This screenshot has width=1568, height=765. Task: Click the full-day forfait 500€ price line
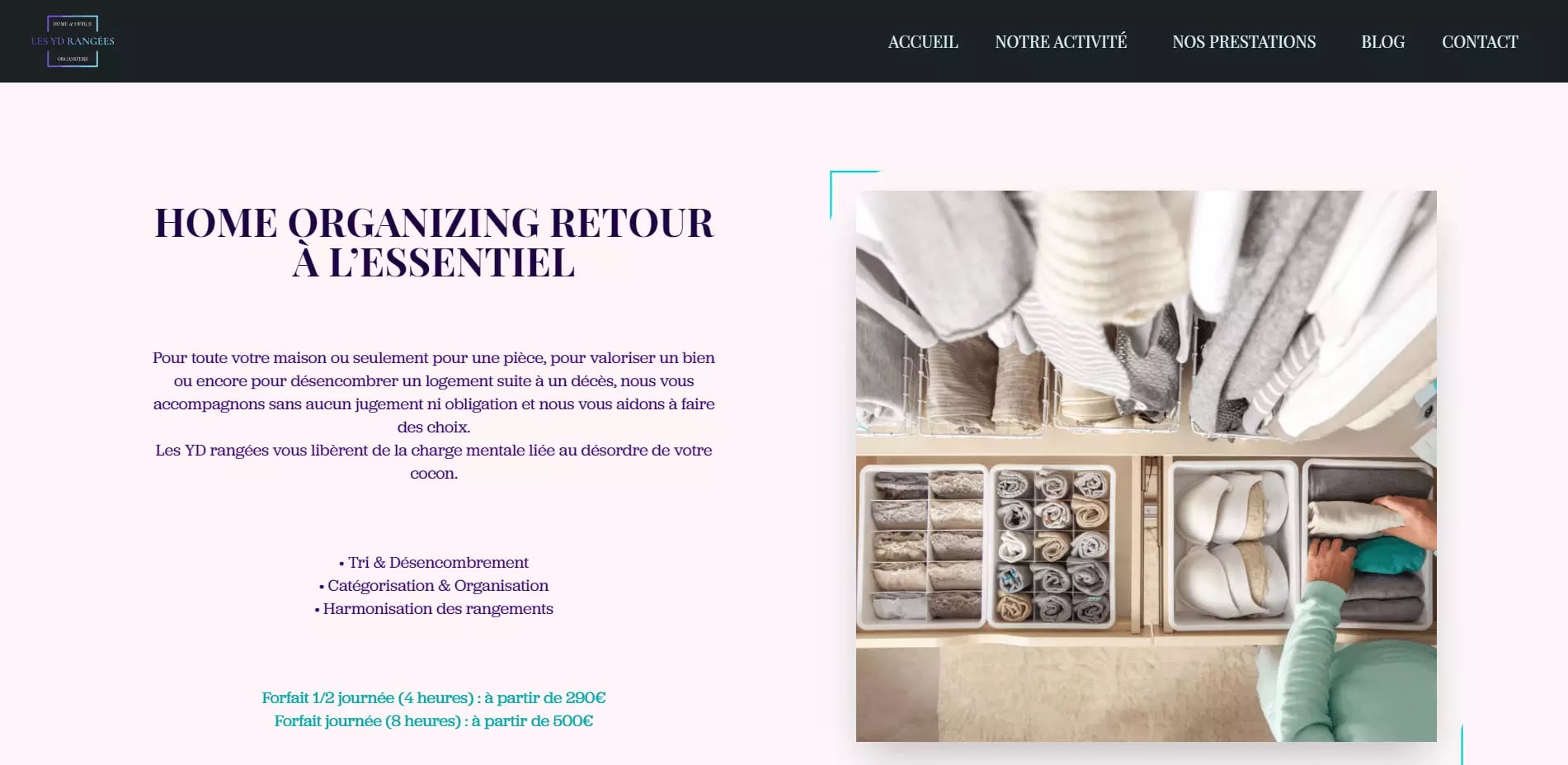coord(434,721)
